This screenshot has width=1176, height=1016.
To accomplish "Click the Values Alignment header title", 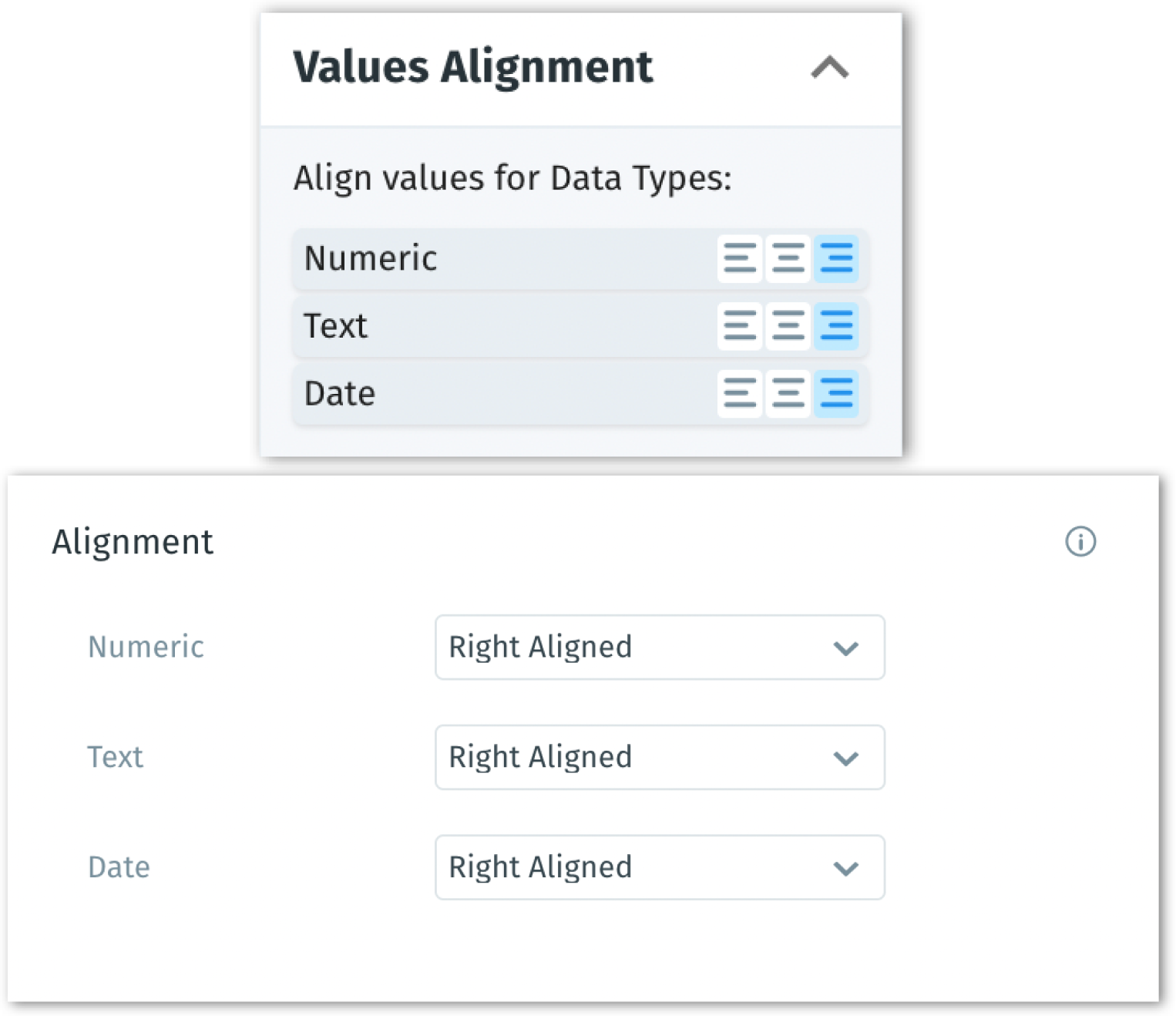I will (x=472, y=67).
